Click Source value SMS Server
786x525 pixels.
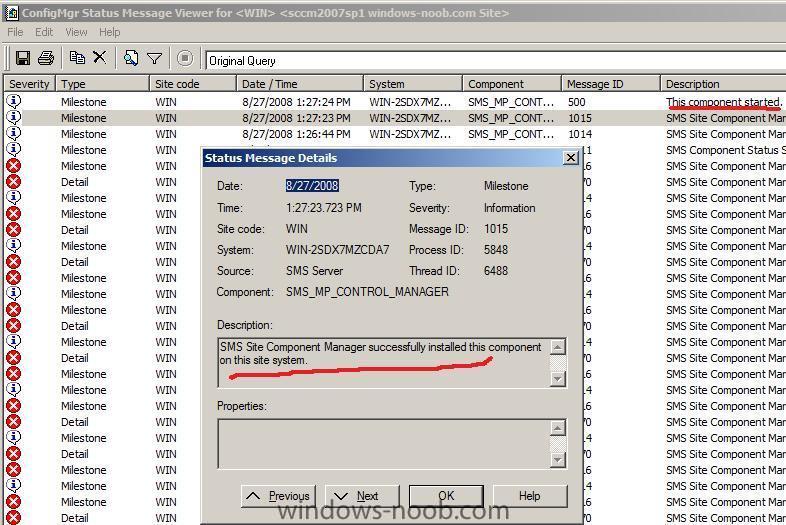click(x=314, y=271)
